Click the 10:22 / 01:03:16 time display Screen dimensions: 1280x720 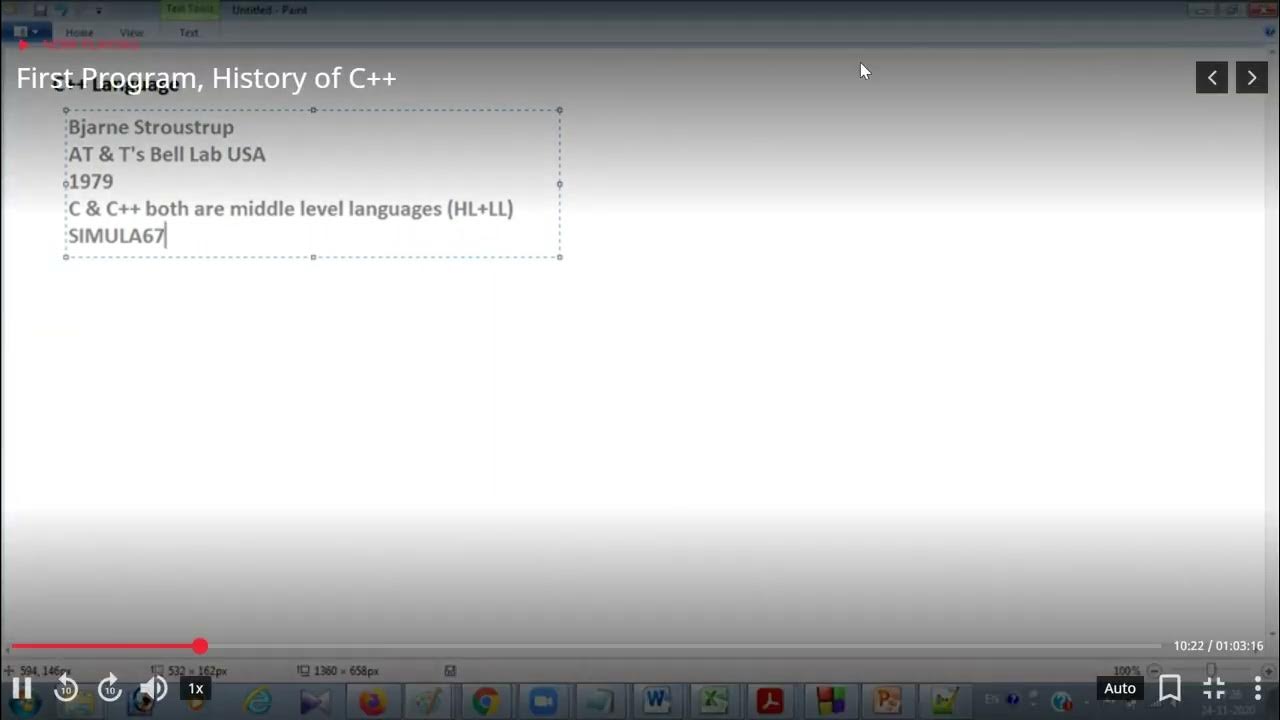(1218, 646)
